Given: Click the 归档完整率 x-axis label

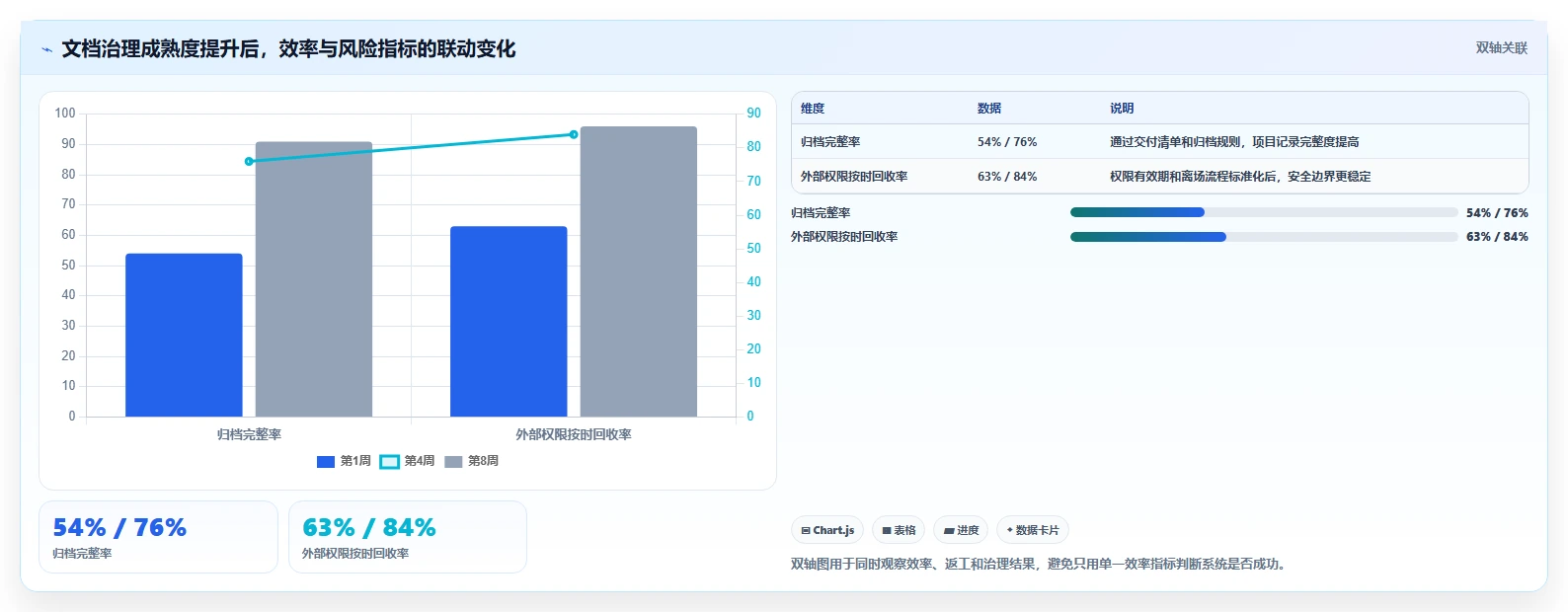Looking at the screenshot, I should point(249,434).
